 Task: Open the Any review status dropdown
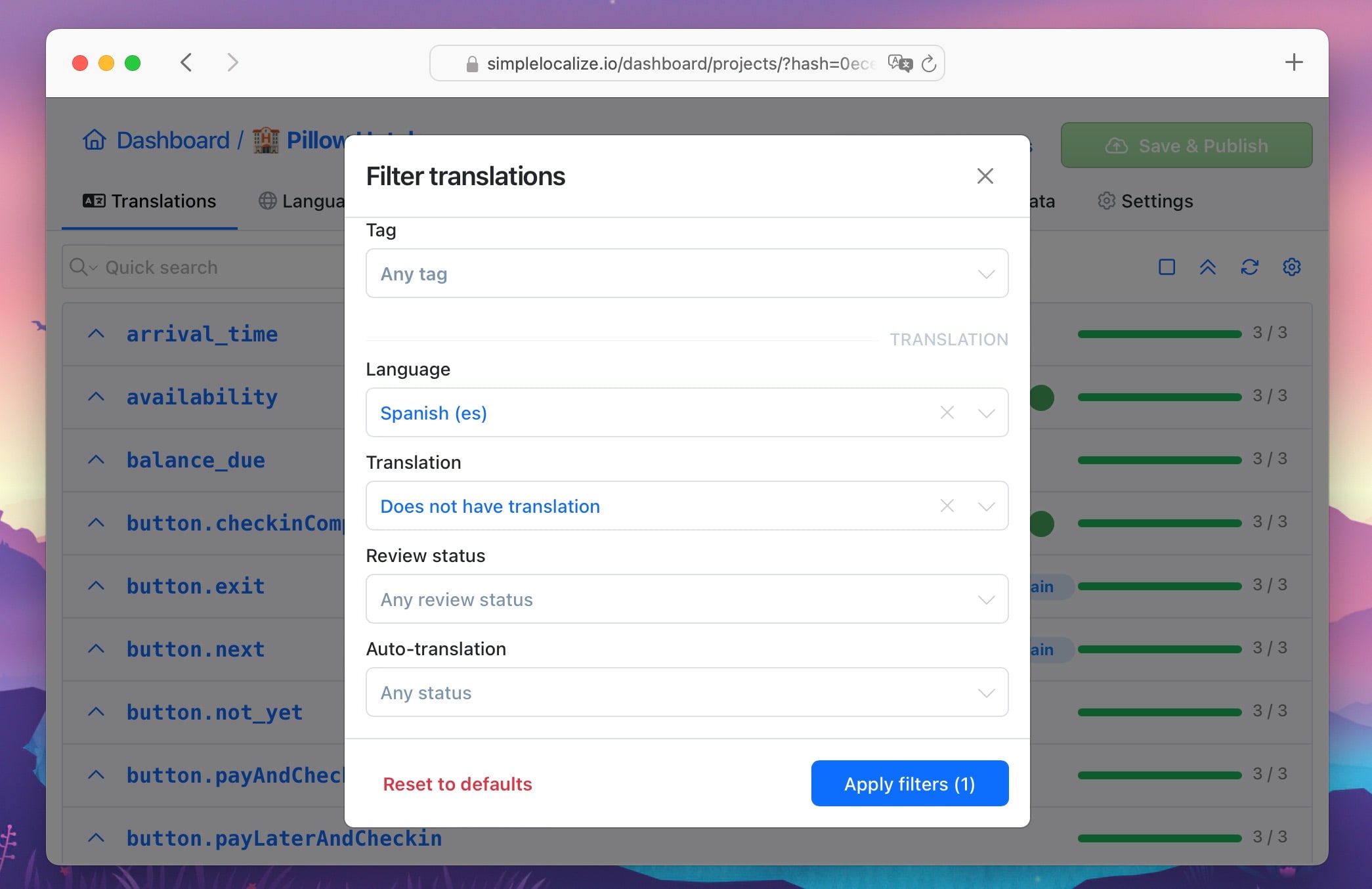tap(687, 599)
